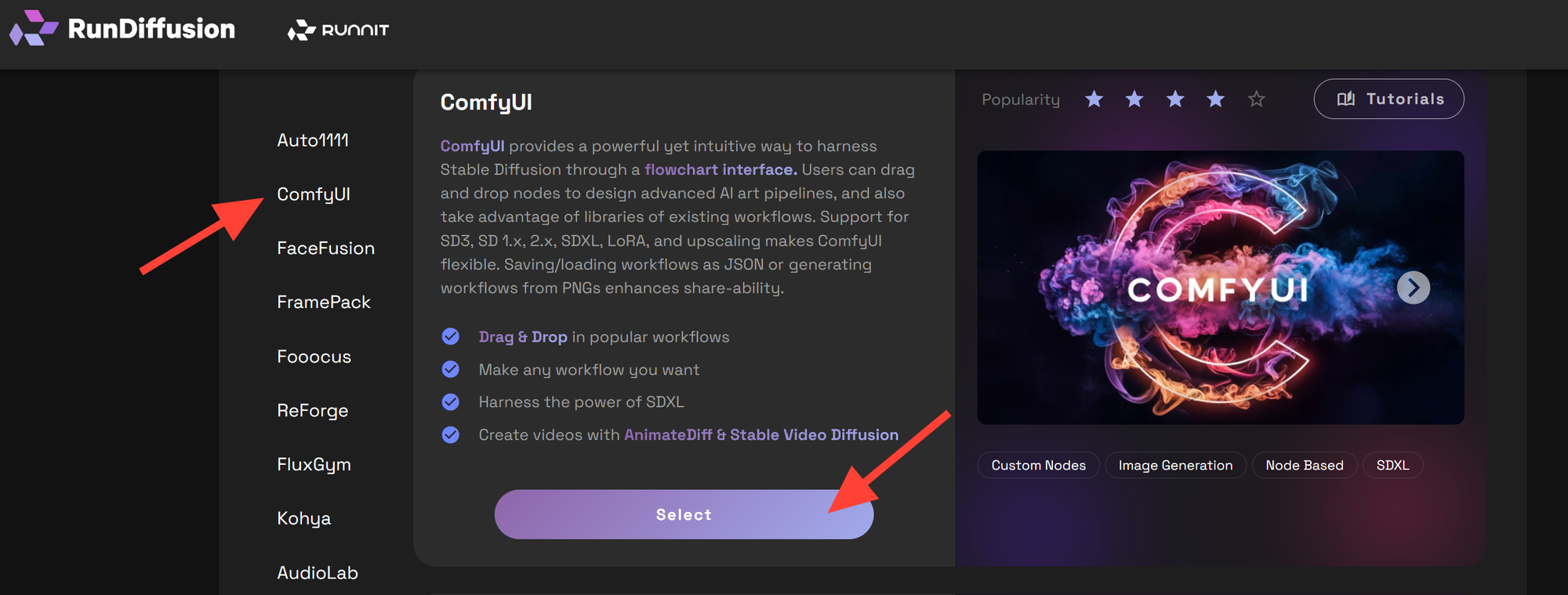Click the ComfyUI preview image thumbnail
The width and height of the screenshot is (1568, 595).
click(x=1220, y=288)
